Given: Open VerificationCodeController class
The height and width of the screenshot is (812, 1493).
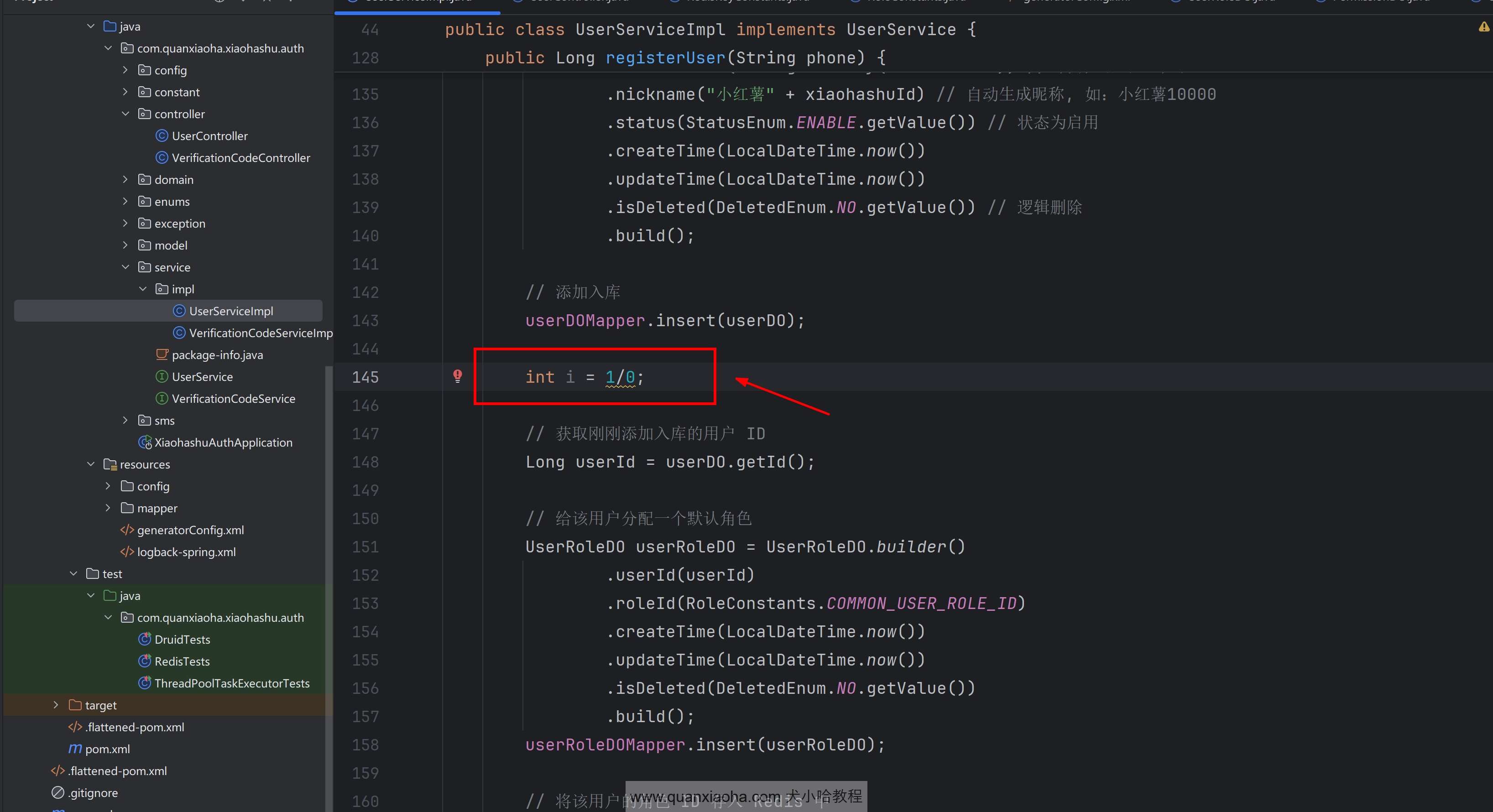Looking at the screenshot, I should [240, 158].
